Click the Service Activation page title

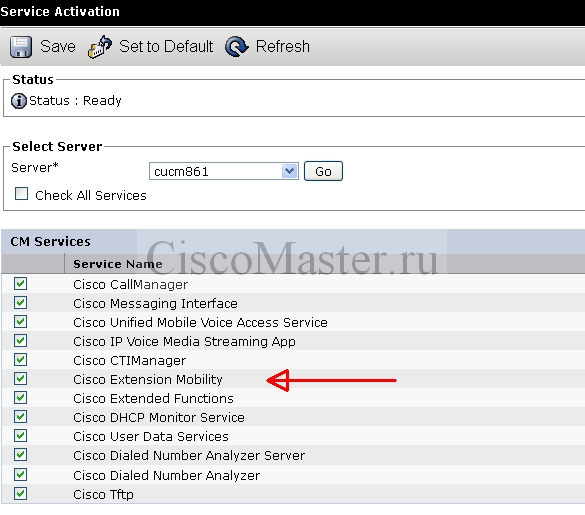(x=60, y=12)
